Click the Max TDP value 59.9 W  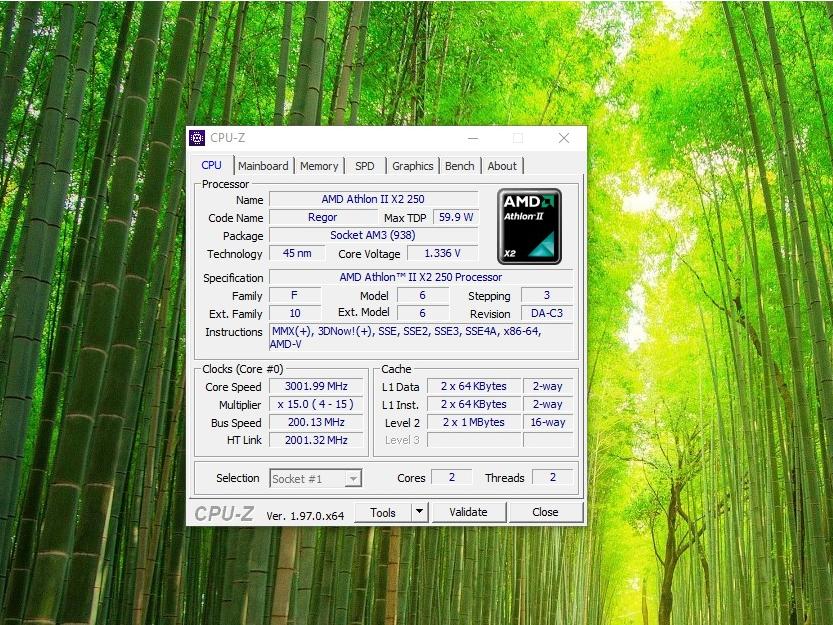(x=455, y=217)
